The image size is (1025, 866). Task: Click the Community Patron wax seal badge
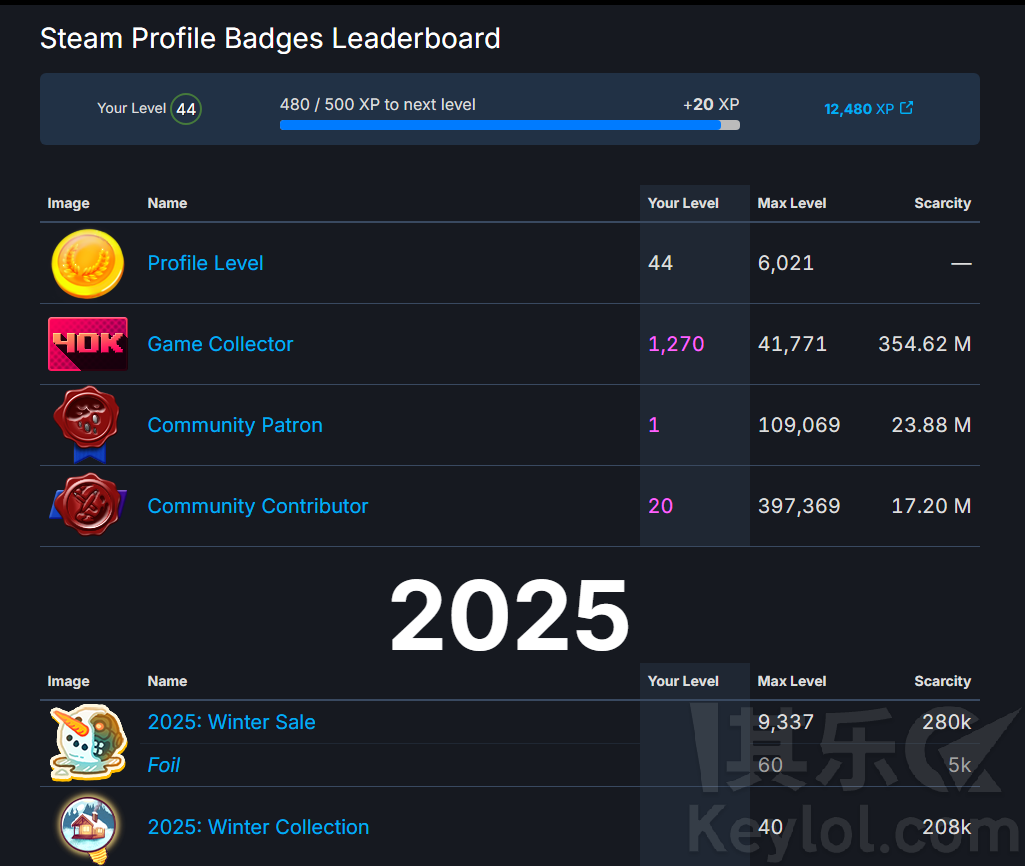pyautogui.click(x=88, y=425)
